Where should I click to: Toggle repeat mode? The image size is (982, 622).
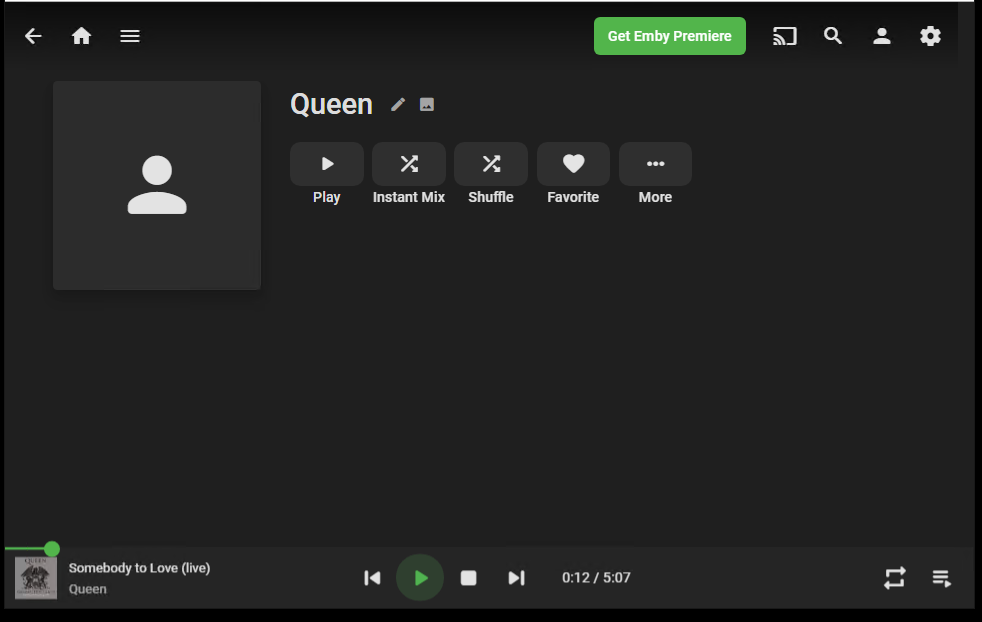tap(894, 578)
